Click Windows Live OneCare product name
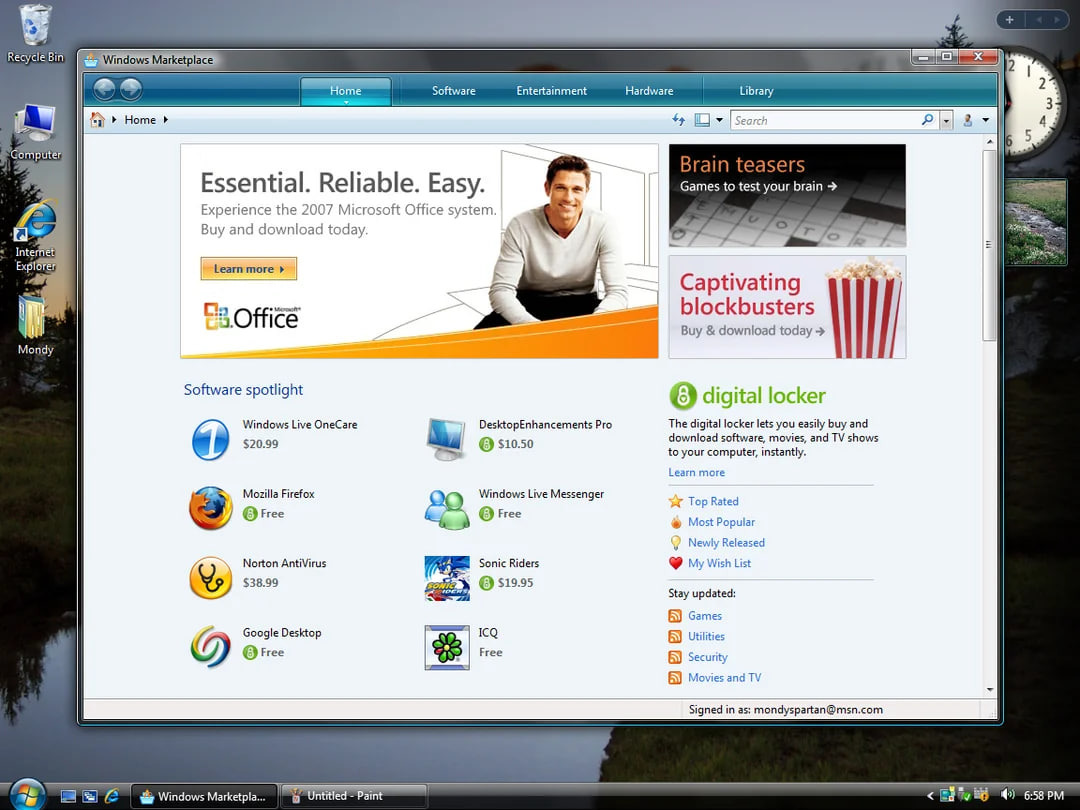 pyautogui.click(x=300, y=424)
